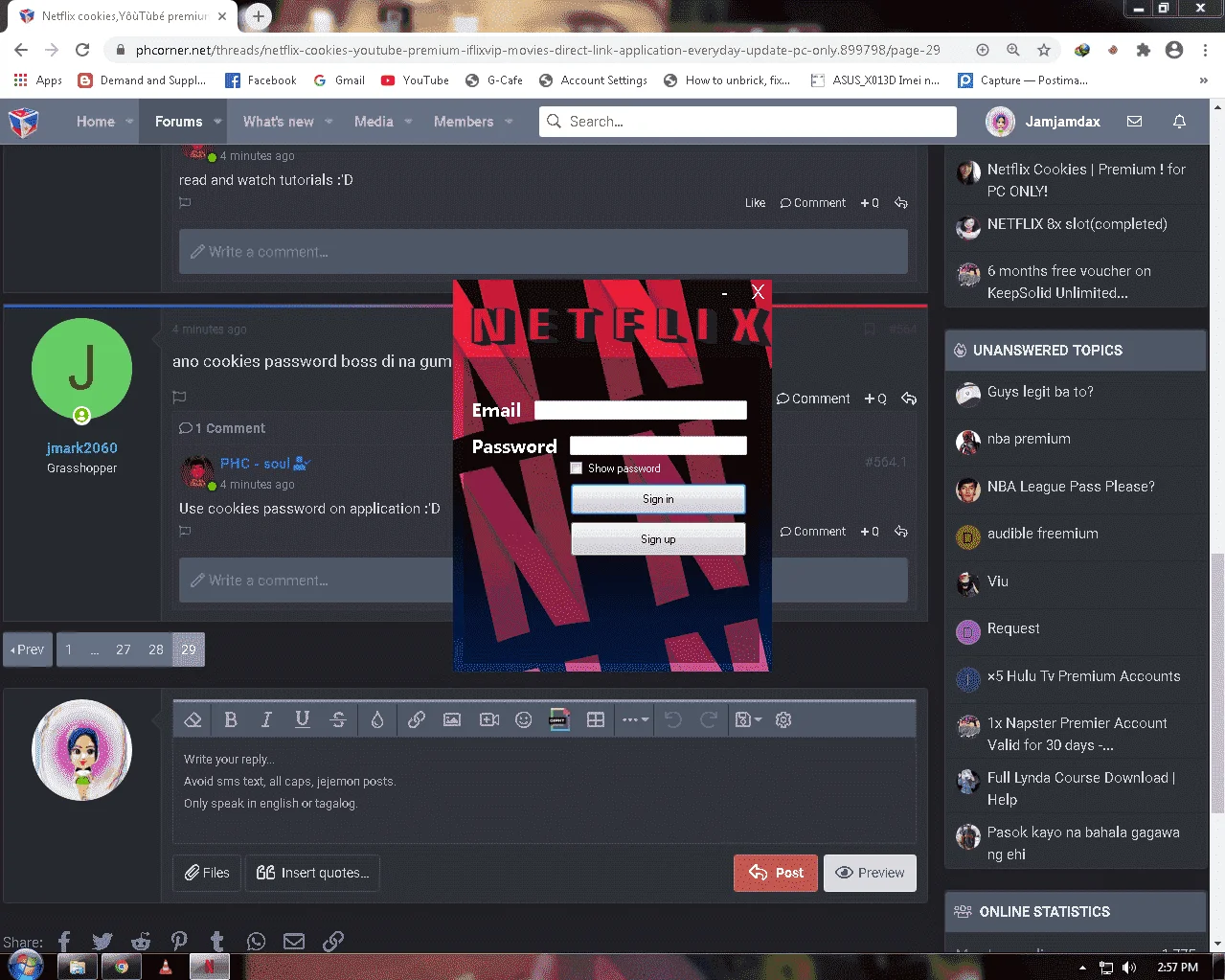This screenshot has width=1225, height=980.
Task: Expand the Media menu dropdown arrow
Action: 408,122
